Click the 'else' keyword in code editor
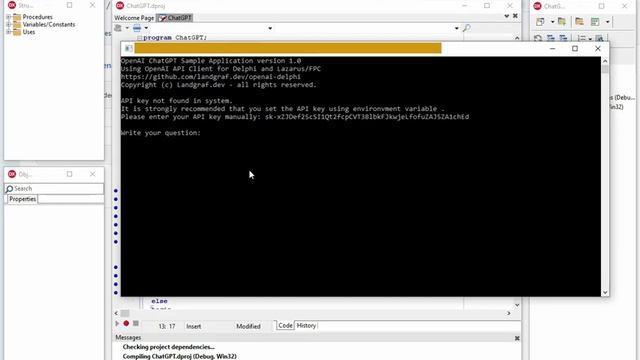Image resolution: width=640 pixels, height=360 pixels. (159, 301)
